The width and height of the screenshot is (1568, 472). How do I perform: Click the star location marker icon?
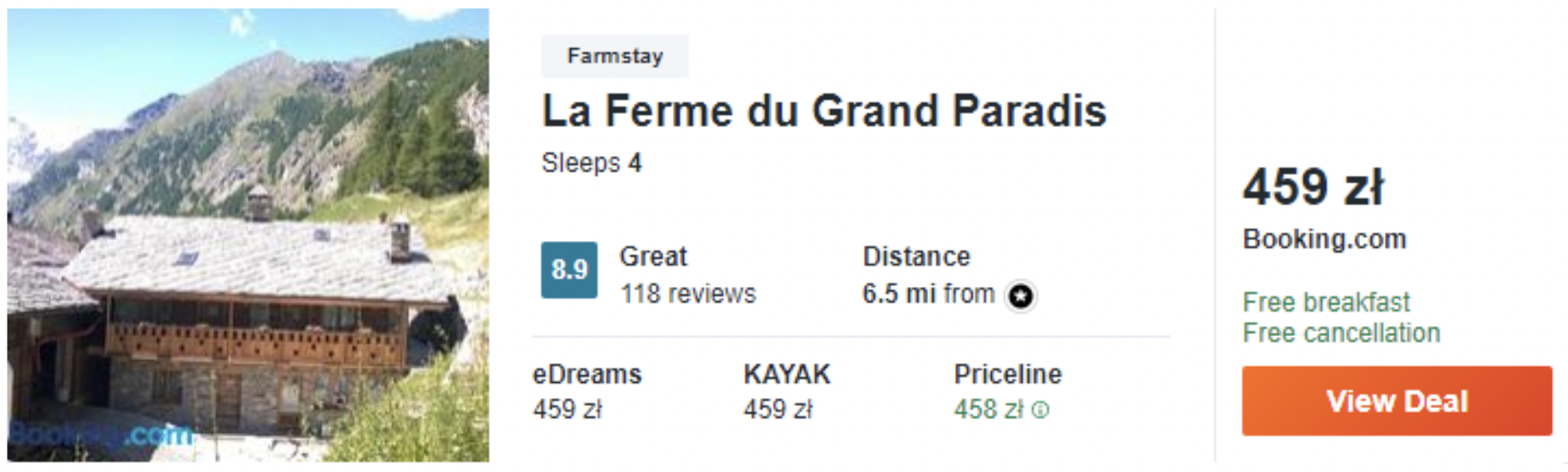click(x=1021, y=295)
